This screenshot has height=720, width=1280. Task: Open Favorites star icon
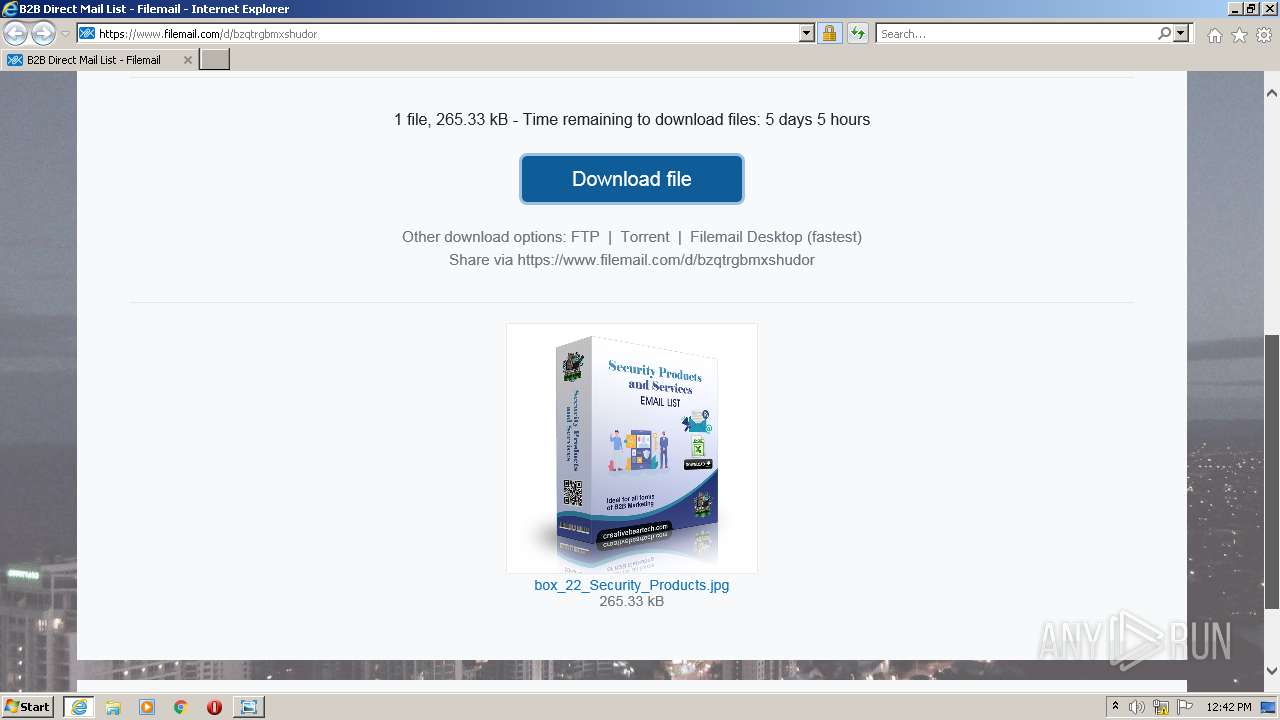(1239, 35)
